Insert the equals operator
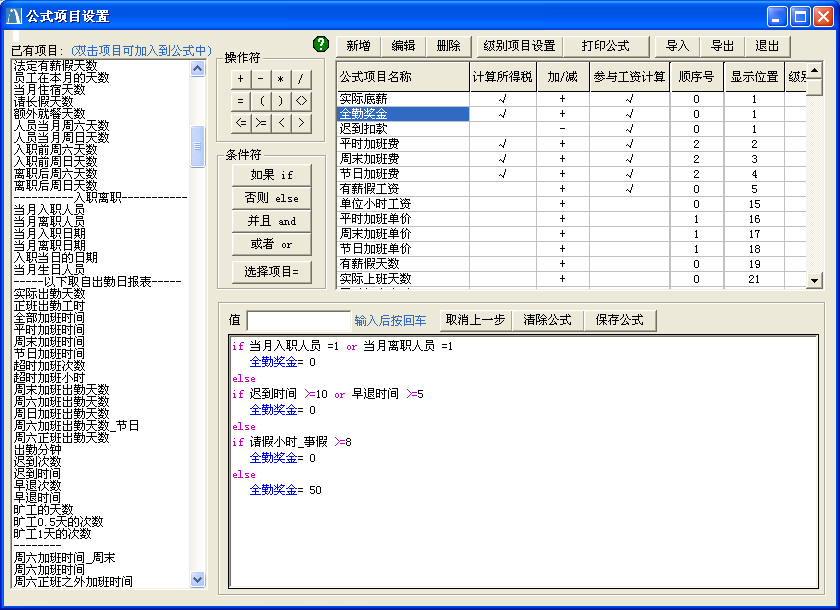This screenshot has height=610, width=840. click(241, 101)
